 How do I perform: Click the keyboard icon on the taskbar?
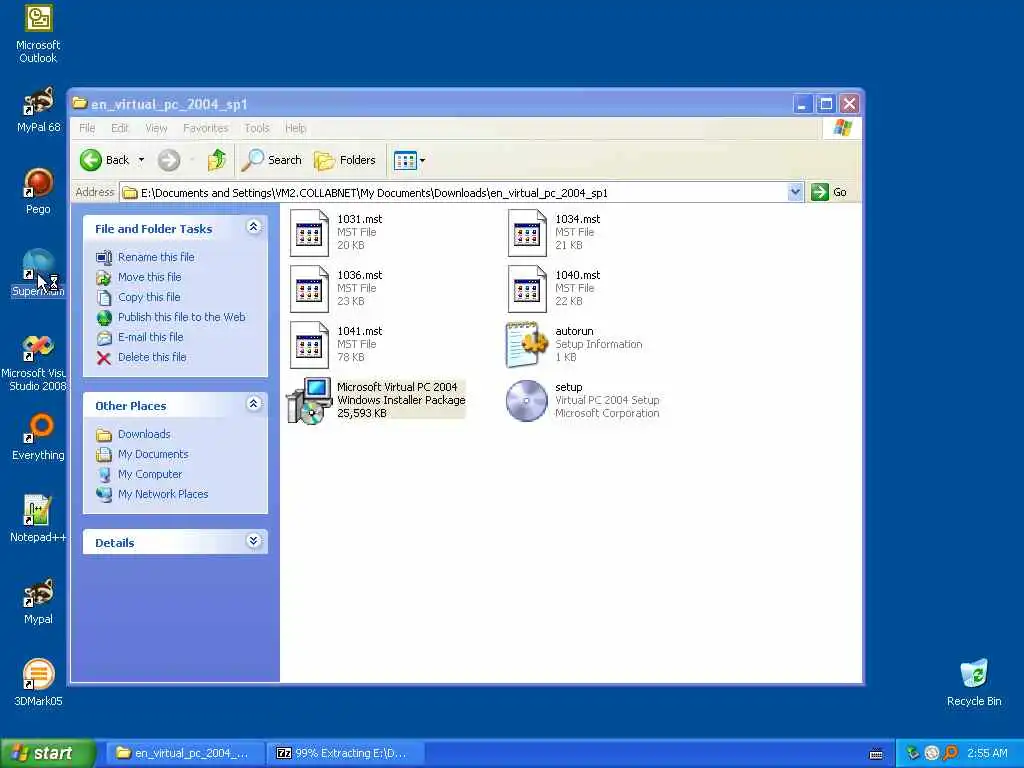(x=876, y=754)
